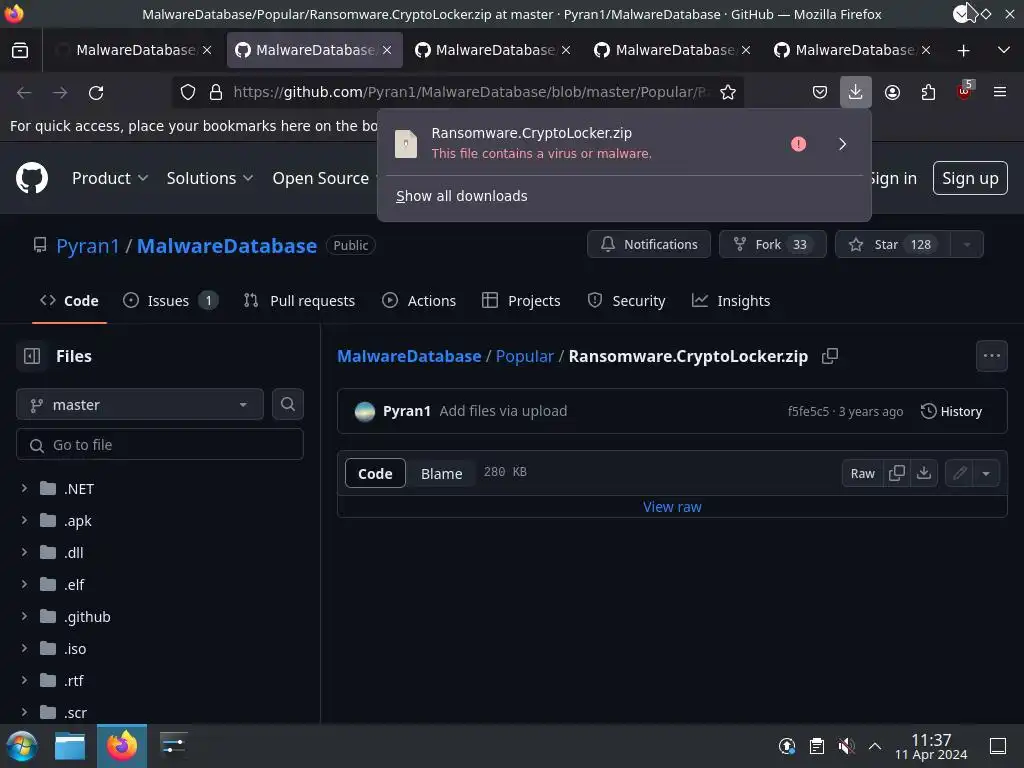Open the .iso folder
Image resolution: width=1024 pixels, height=768 pixels.
click(75, 648)
